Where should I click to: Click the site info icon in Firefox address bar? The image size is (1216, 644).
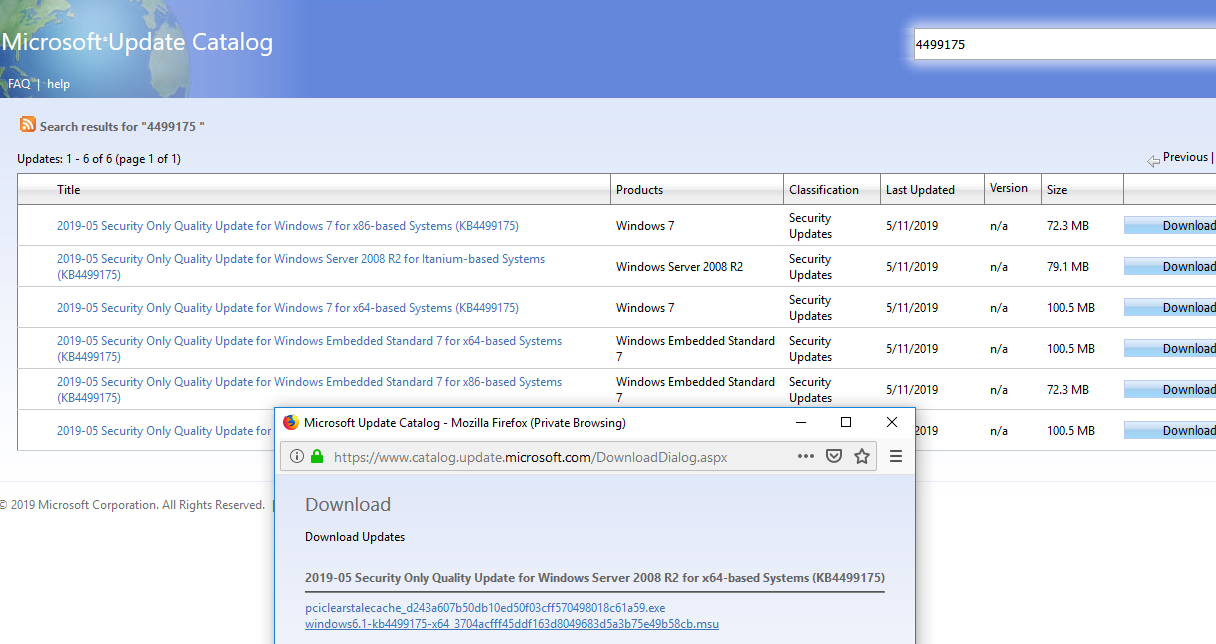point(297,457)
